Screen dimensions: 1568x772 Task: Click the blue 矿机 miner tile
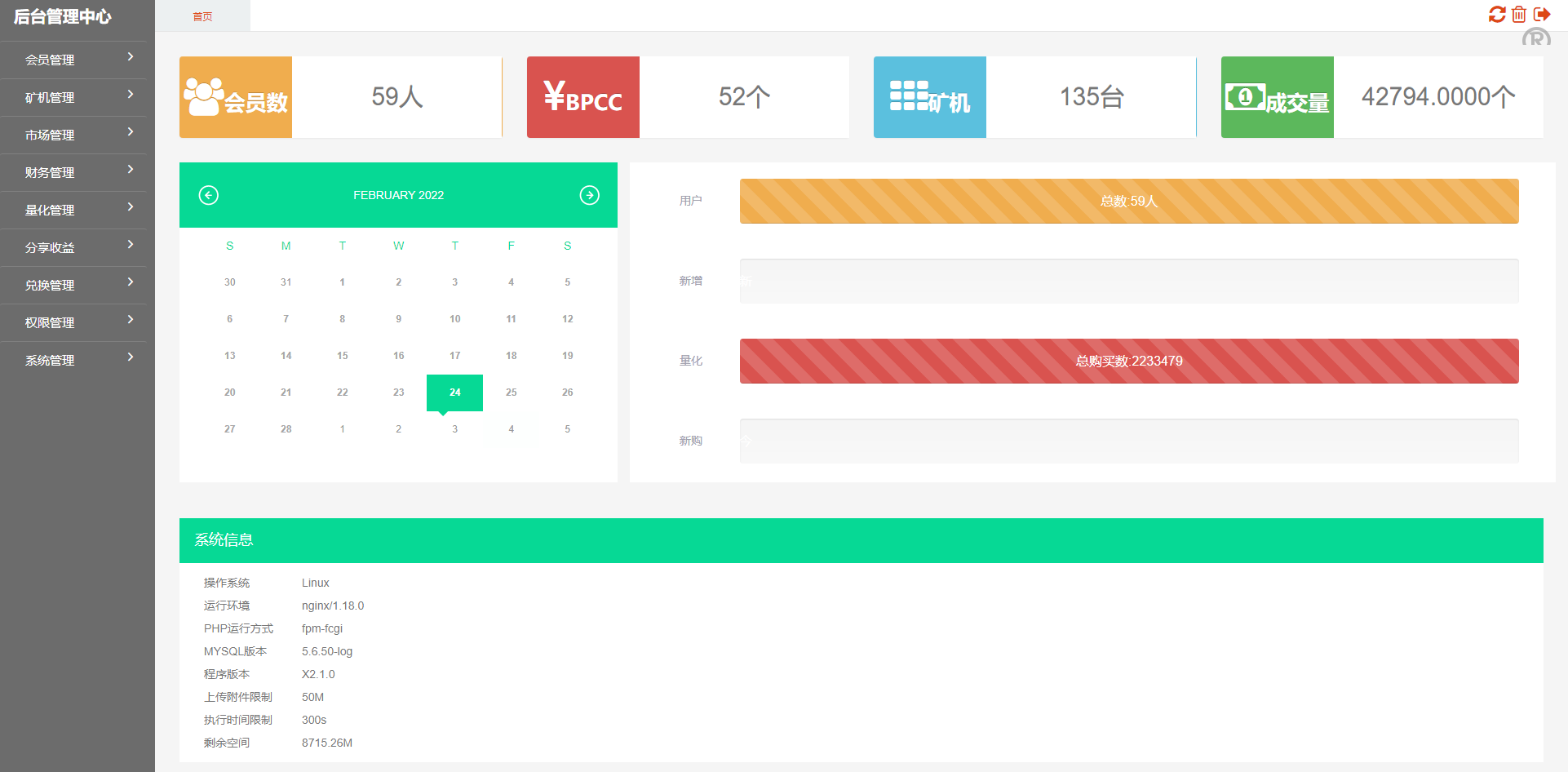[929, 97]
